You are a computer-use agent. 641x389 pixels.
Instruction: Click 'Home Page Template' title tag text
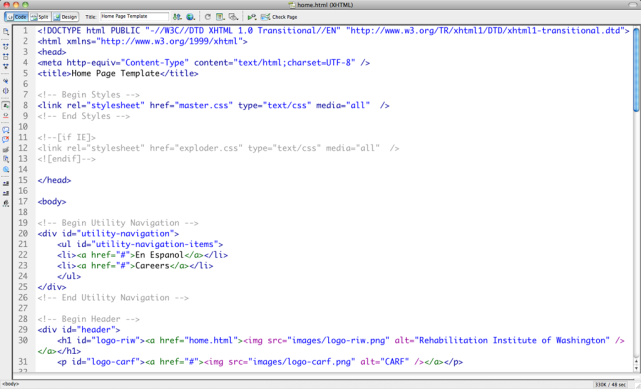(x=115, y=74)
